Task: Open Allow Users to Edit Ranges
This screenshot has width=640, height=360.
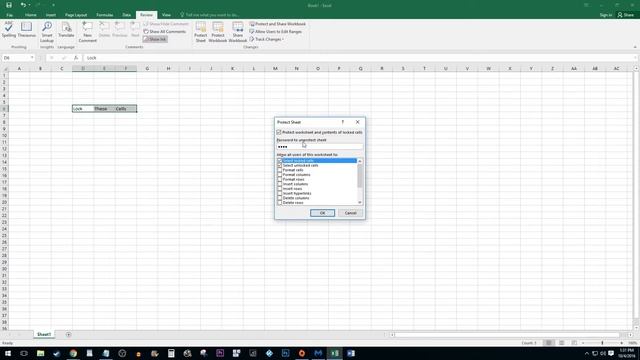Action: 276,31
